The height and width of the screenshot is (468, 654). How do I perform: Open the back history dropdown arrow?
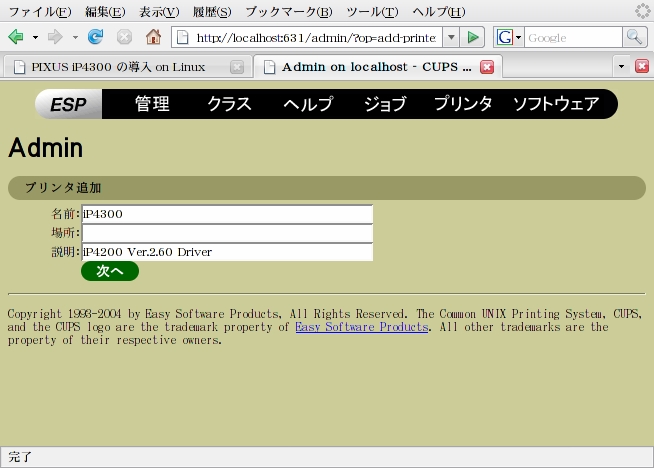coord(35,38)
